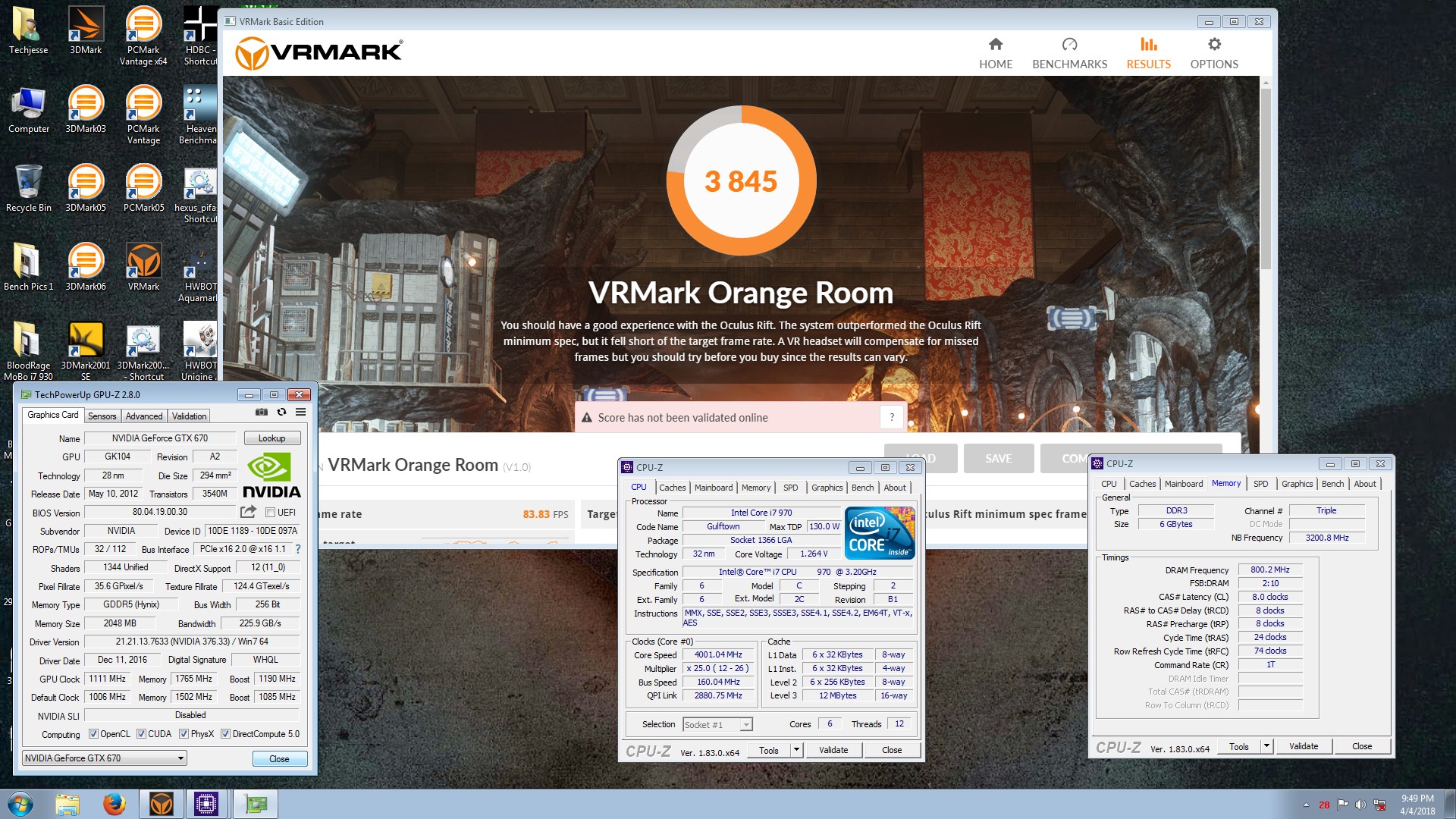This screenshot has height=819, width=1456.
Task: Open PCMark Vantage x64 desktop icon
Action: pos(143,36)
